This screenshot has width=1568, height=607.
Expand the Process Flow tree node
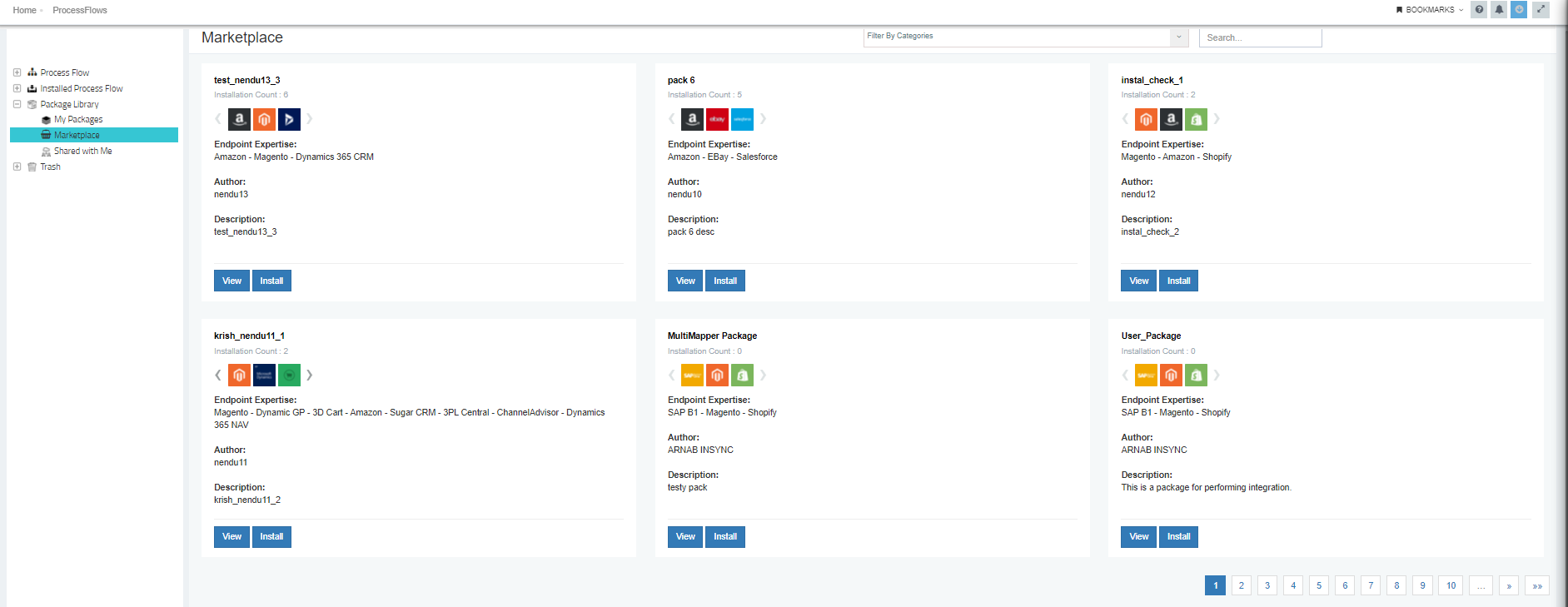[17, 72]
